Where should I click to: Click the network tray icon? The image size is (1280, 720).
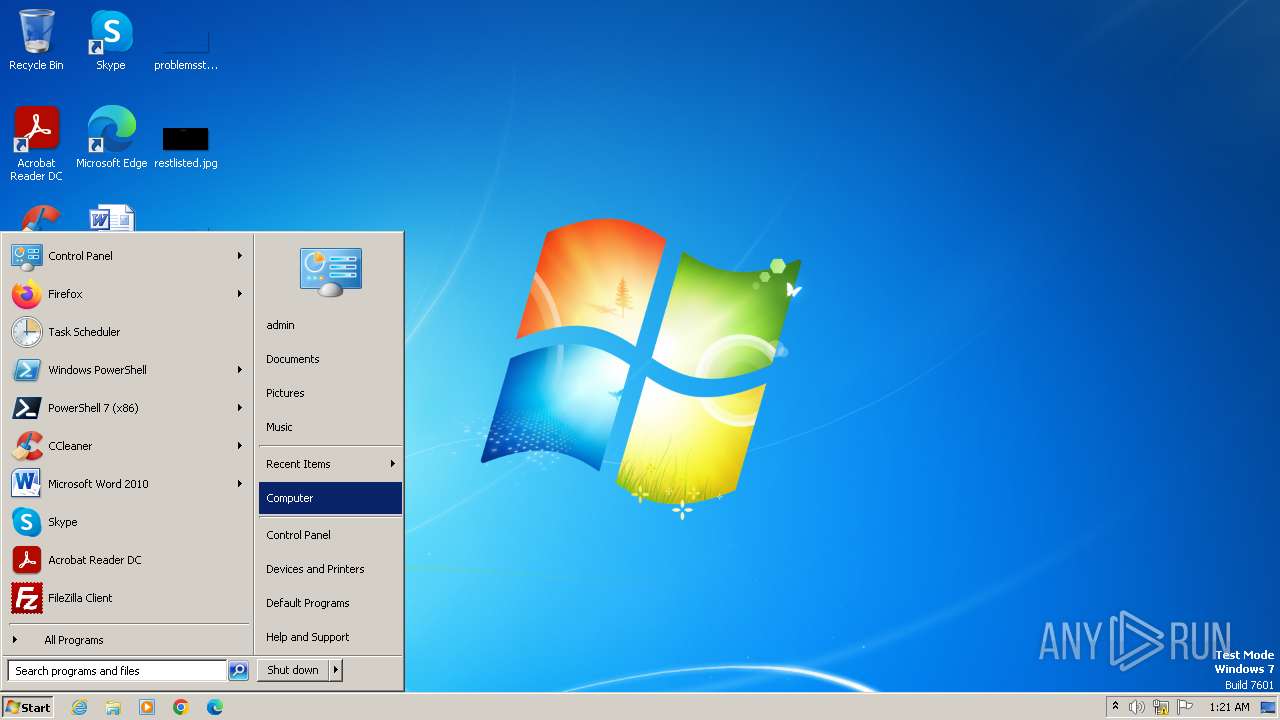pos(1161,707)
